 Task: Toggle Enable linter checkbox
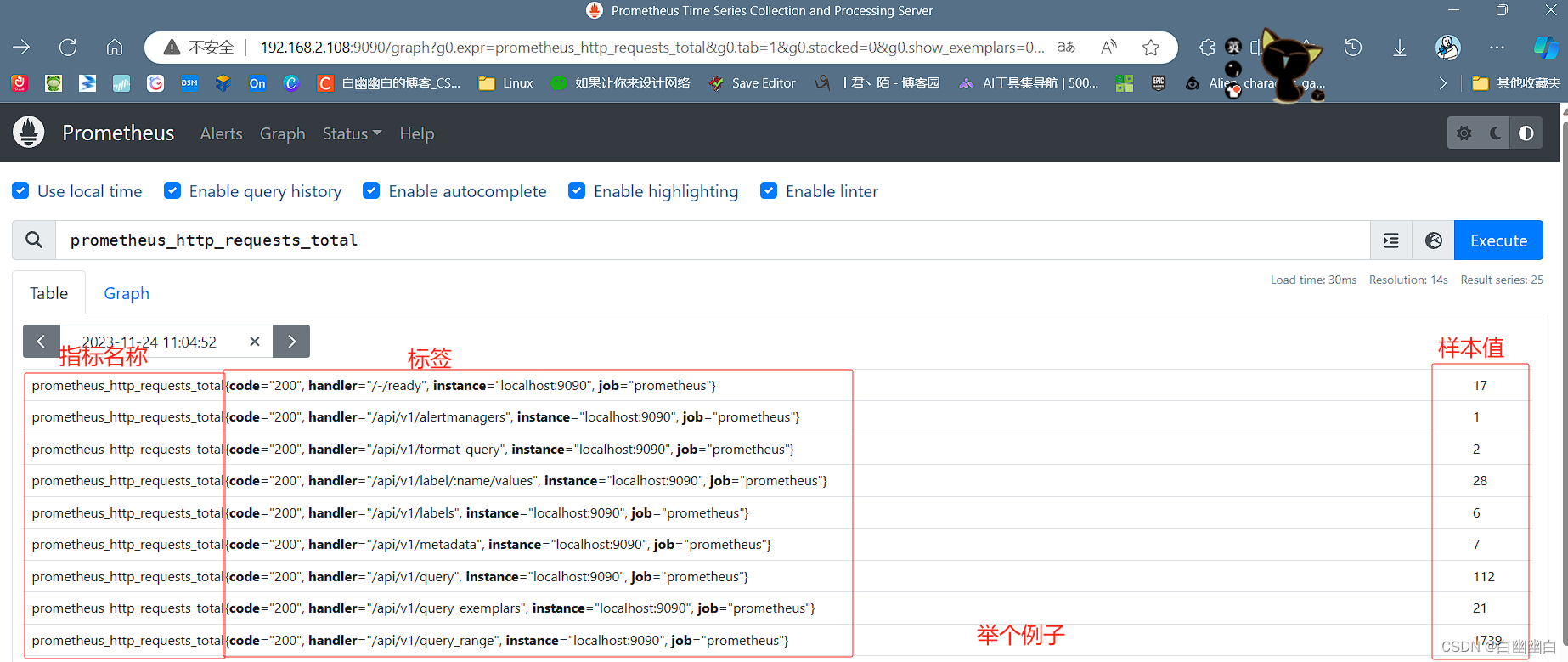[769, 190]
